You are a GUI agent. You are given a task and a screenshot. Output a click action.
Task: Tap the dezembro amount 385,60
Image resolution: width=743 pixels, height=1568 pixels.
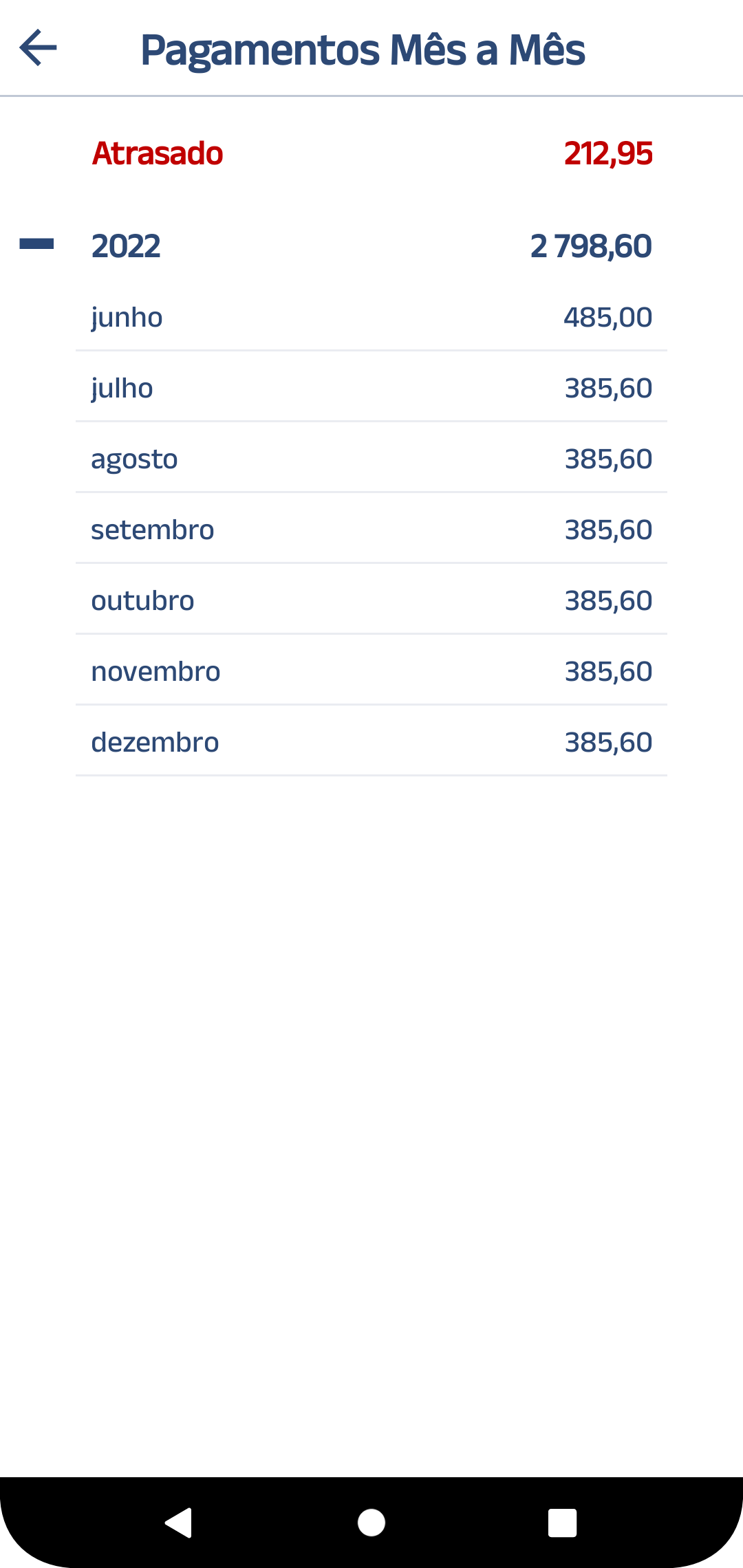[x=608, y=743]
